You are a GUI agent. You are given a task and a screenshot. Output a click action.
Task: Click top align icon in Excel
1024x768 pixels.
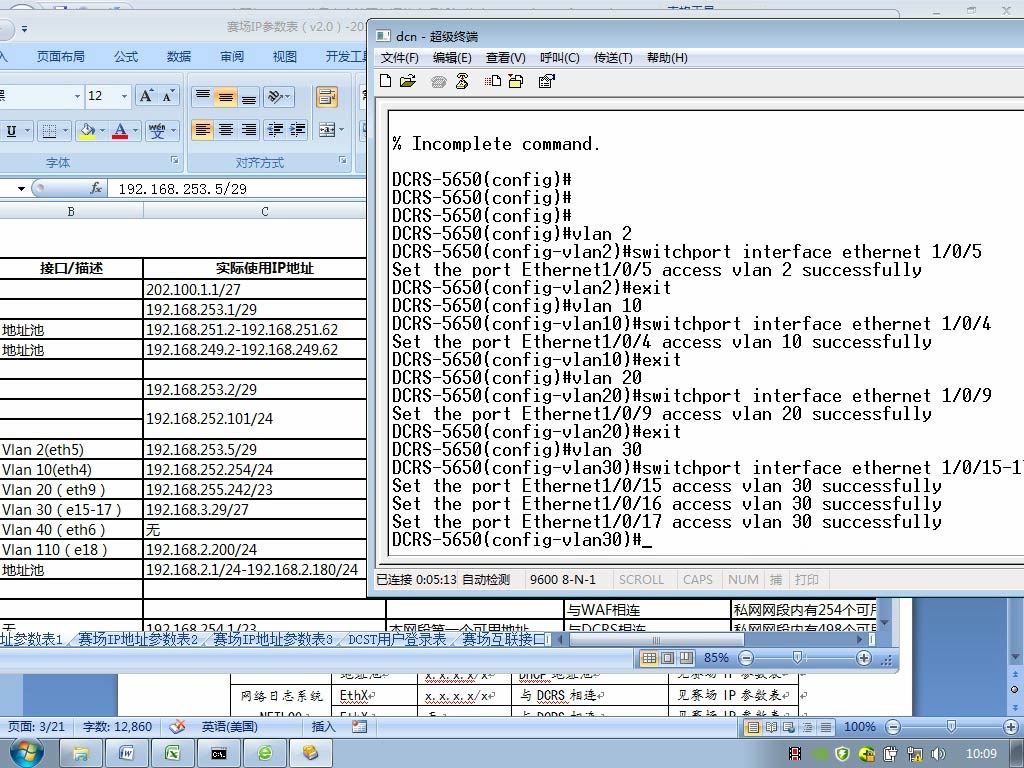tap(202, 97)
